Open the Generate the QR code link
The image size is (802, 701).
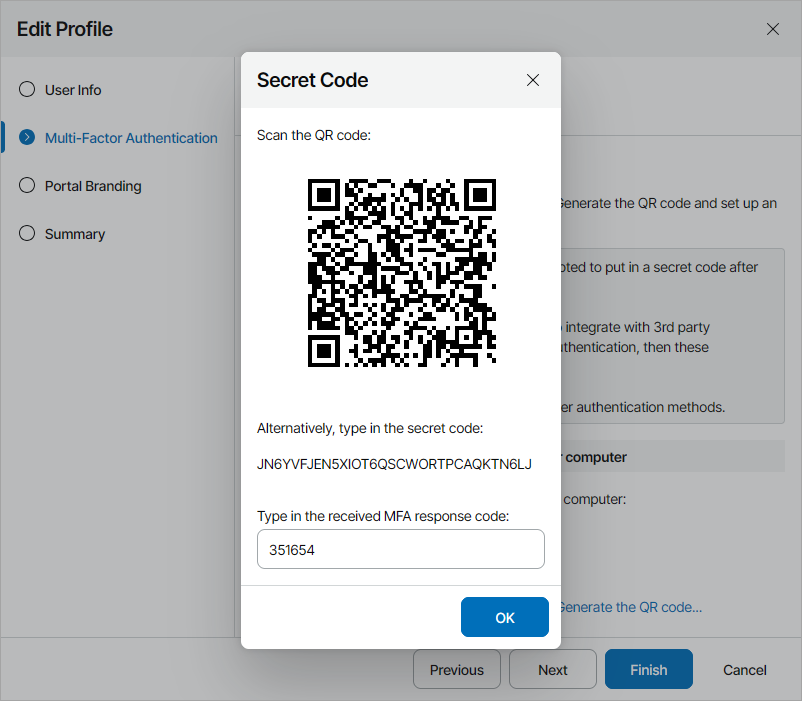630,607
